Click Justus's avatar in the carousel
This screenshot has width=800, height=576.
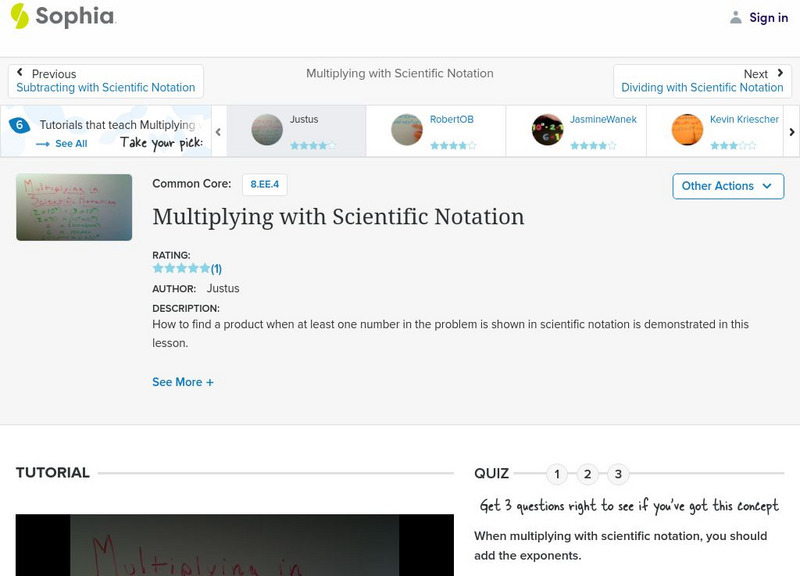266,129
